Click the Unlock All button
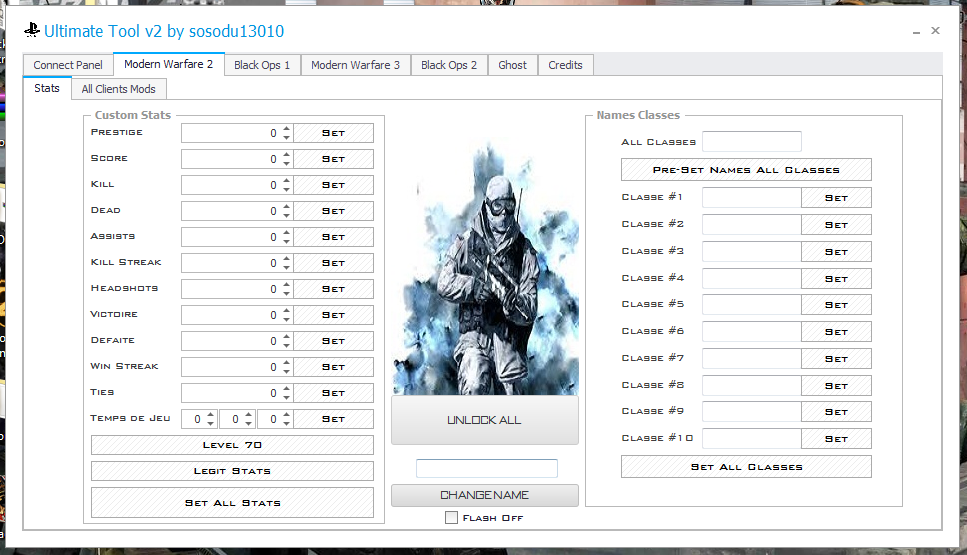 point(485,420)
